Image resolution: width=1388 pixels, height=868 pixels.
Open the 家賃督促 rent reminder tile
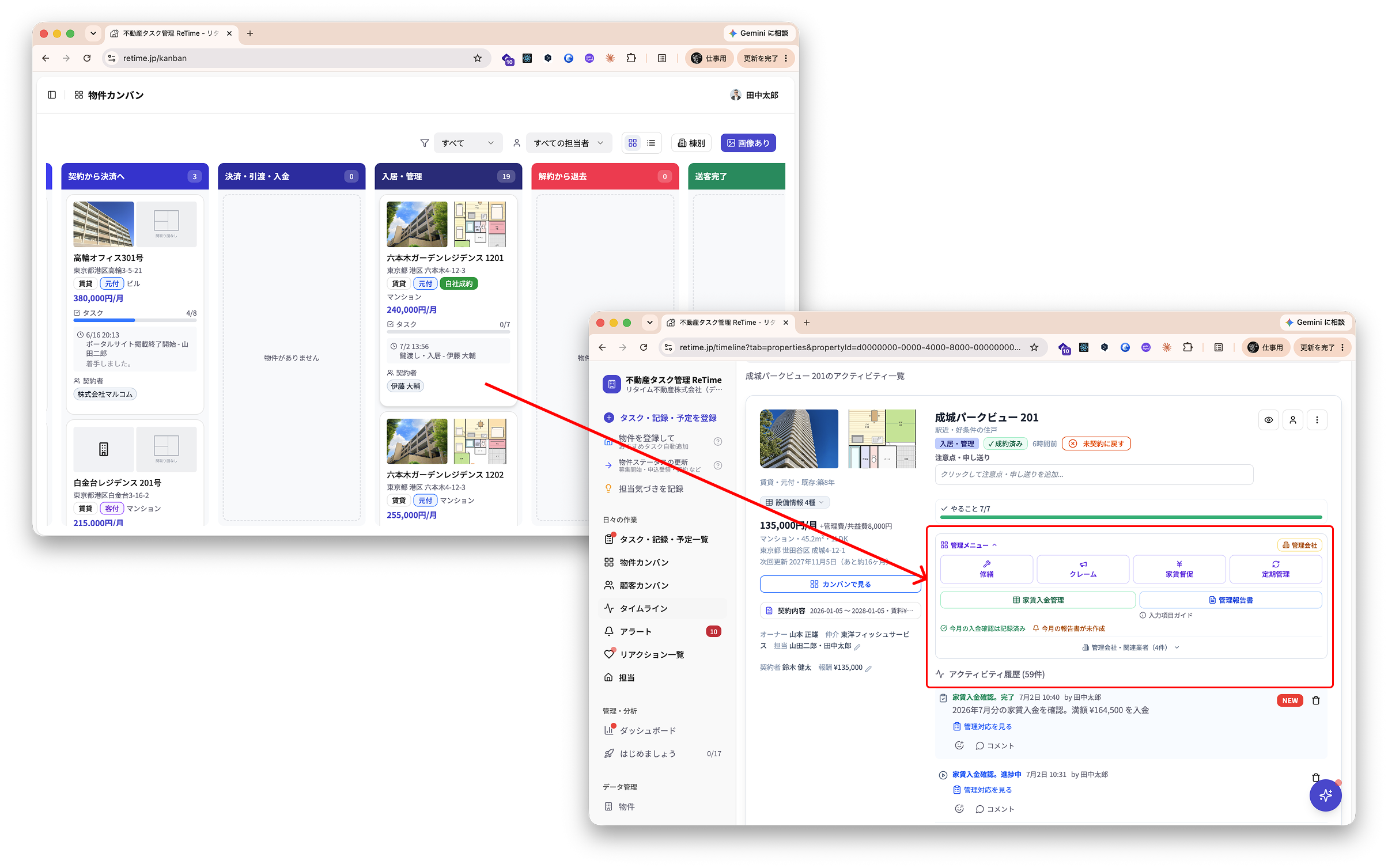[1179, 569]
